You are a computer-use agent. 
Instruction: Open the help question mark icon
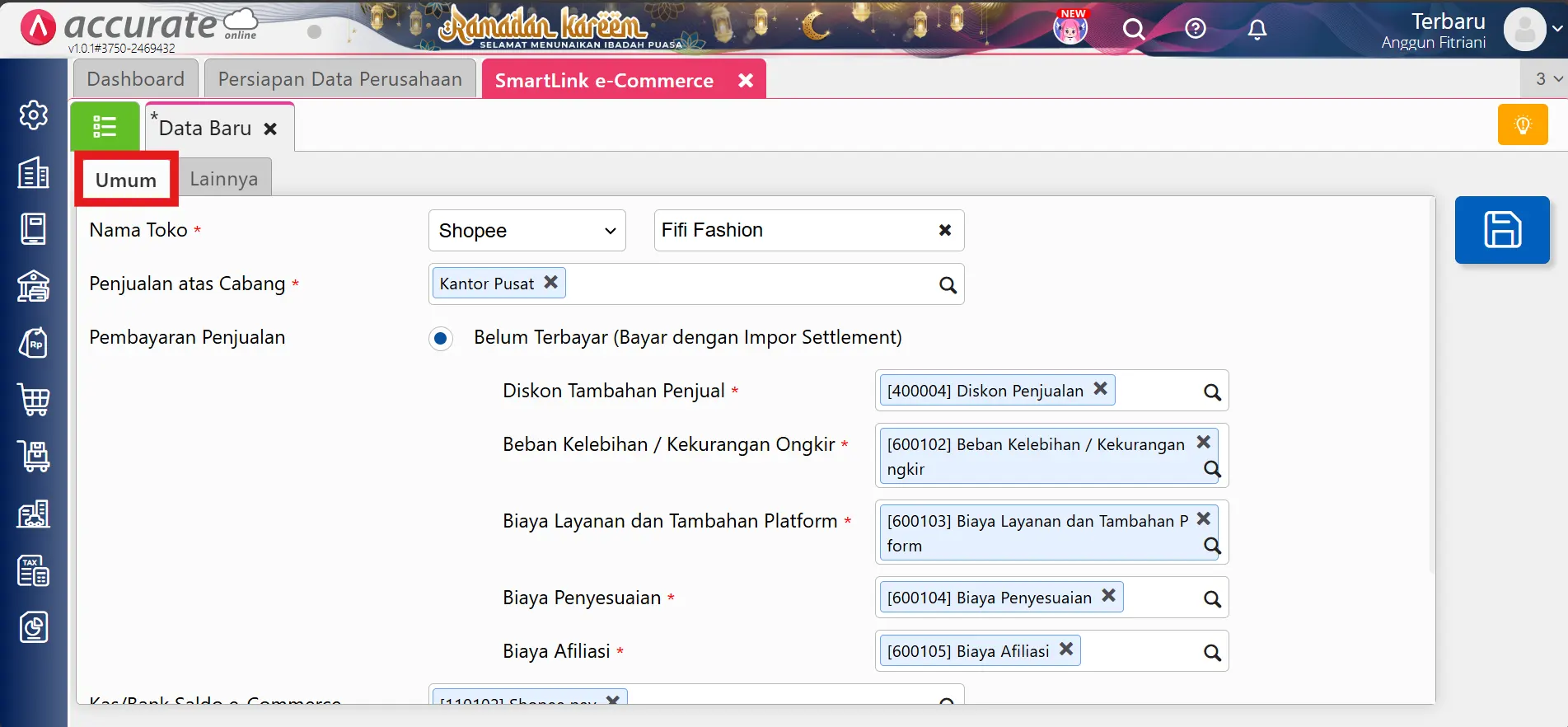pos(1196,29)
